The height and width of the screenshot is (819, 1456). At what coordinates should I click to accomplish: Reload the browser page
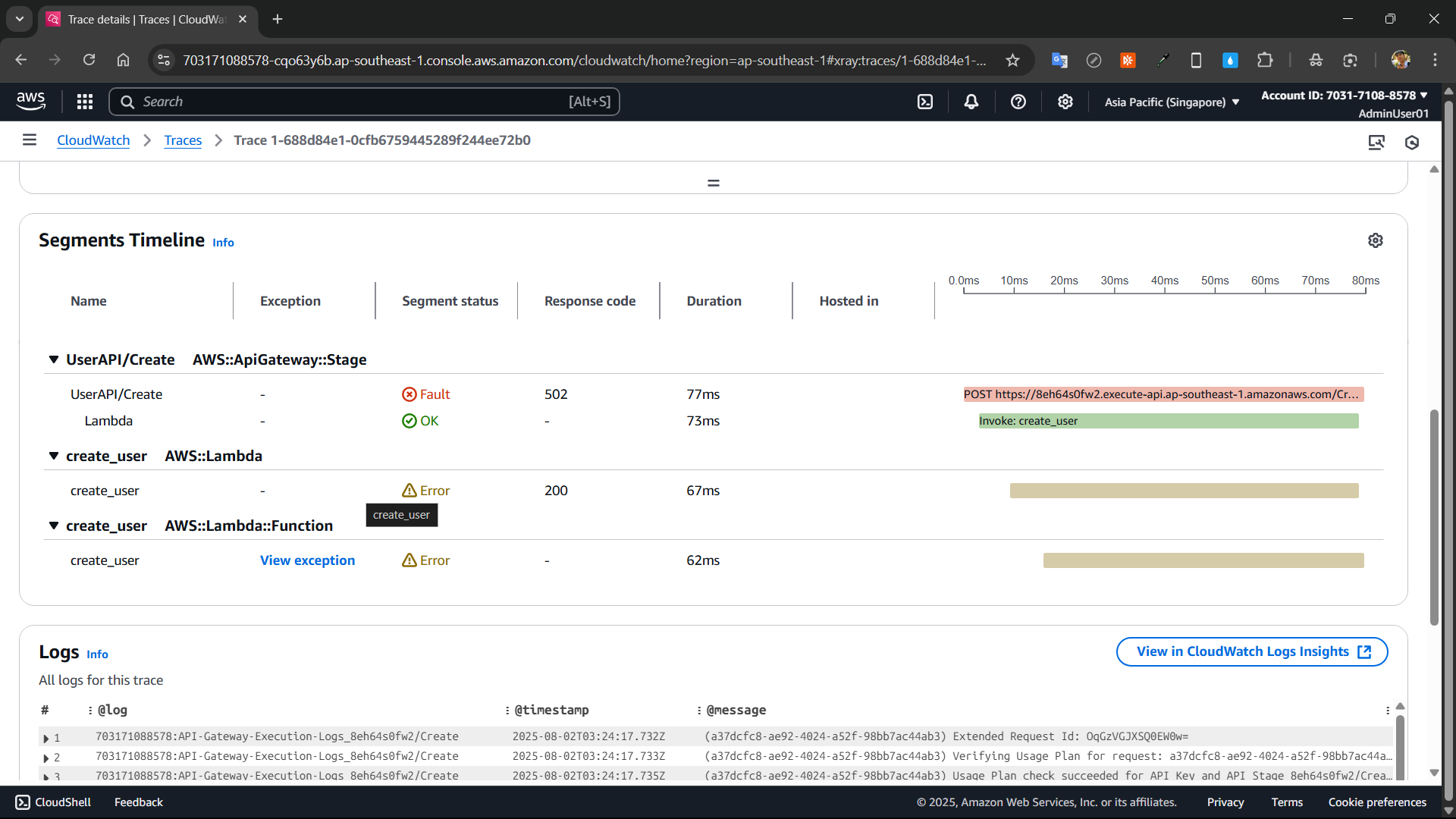(89, 60)
